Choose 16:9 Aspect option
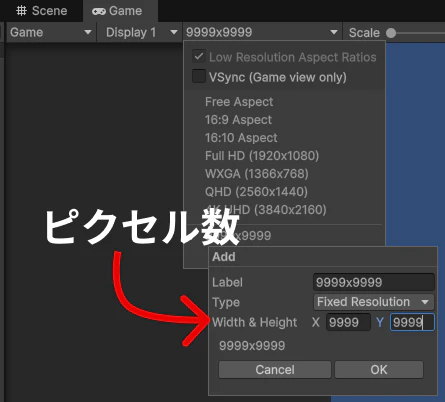Screen dimensions: 445x402 pos(238,120)
